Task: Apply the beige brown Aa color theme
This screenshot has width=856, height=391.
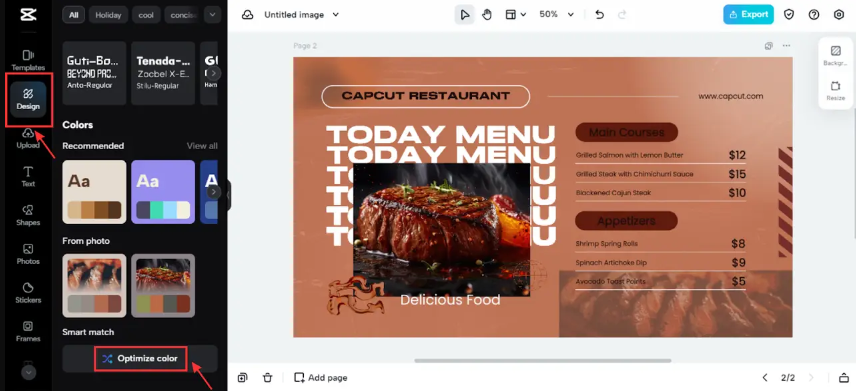Action: [x=94, y=192]
